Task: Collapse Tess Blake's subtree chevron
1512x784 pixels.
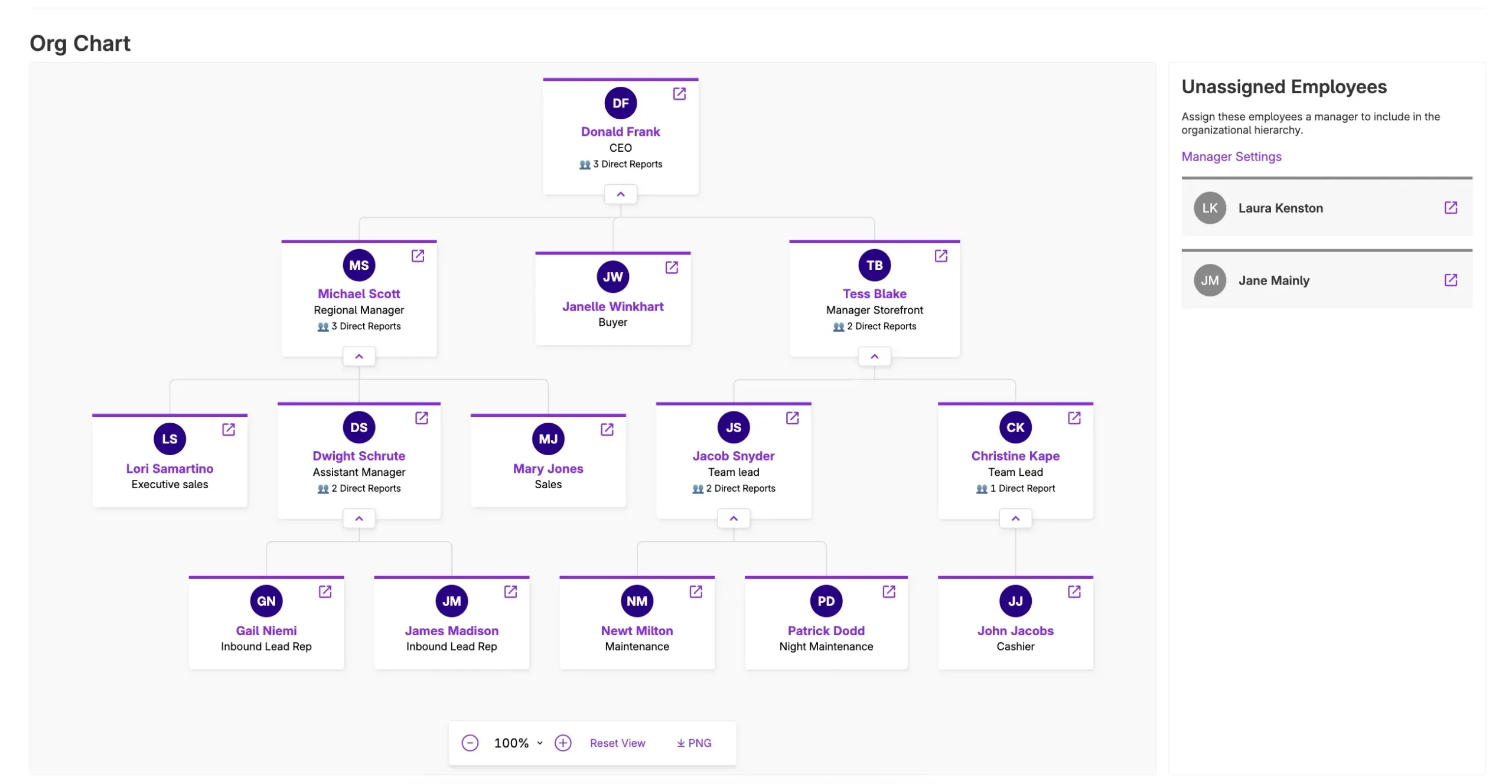Action: 874,356
